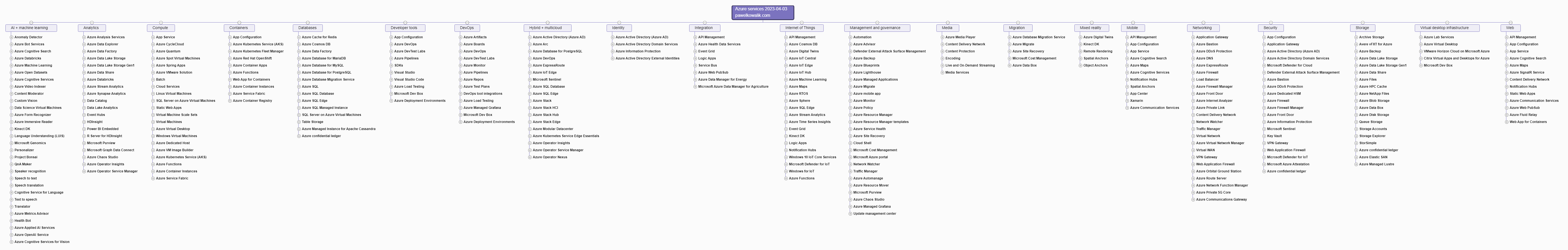The image size is (1568, 250).
Task: Expand plus icon beside Azure Fluid Relay
Action: click(1507, 115)
